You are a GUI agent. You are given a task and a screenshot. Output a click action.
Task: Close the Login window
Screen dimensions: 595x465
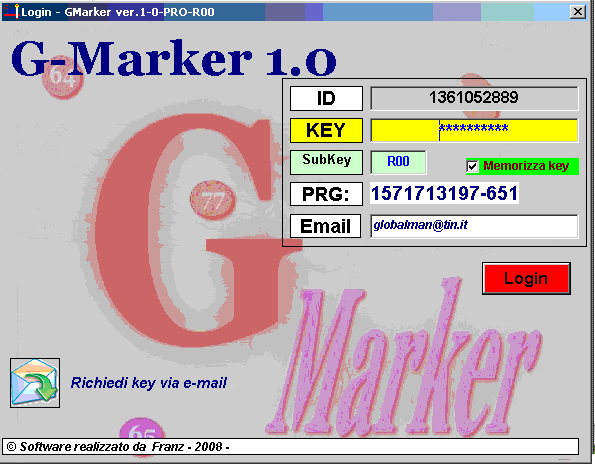[578, 12]
